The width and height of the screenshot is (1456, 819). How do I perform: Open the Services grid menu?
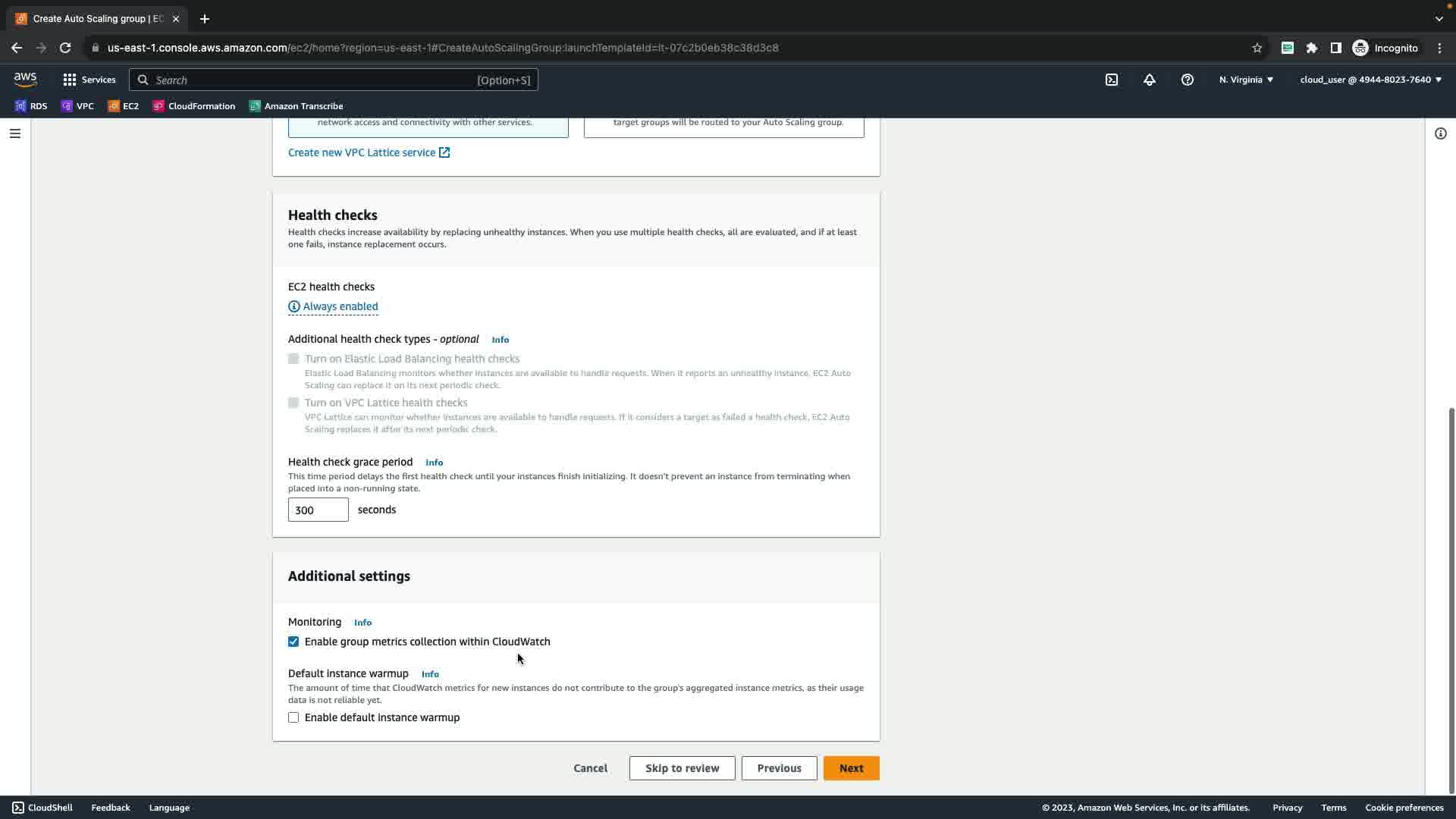click(89, 80)
